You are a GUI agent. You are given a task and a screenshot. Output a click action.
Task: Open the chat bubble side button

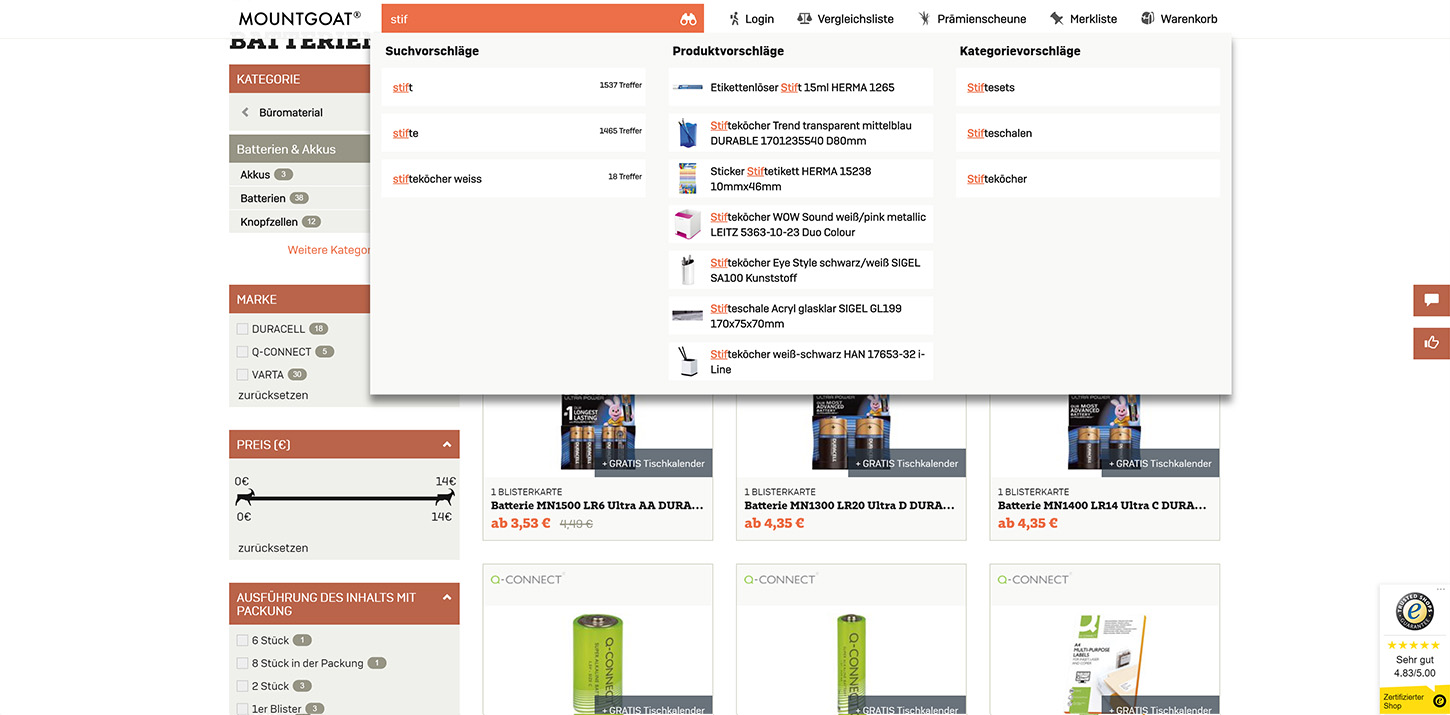(1432, 300)
